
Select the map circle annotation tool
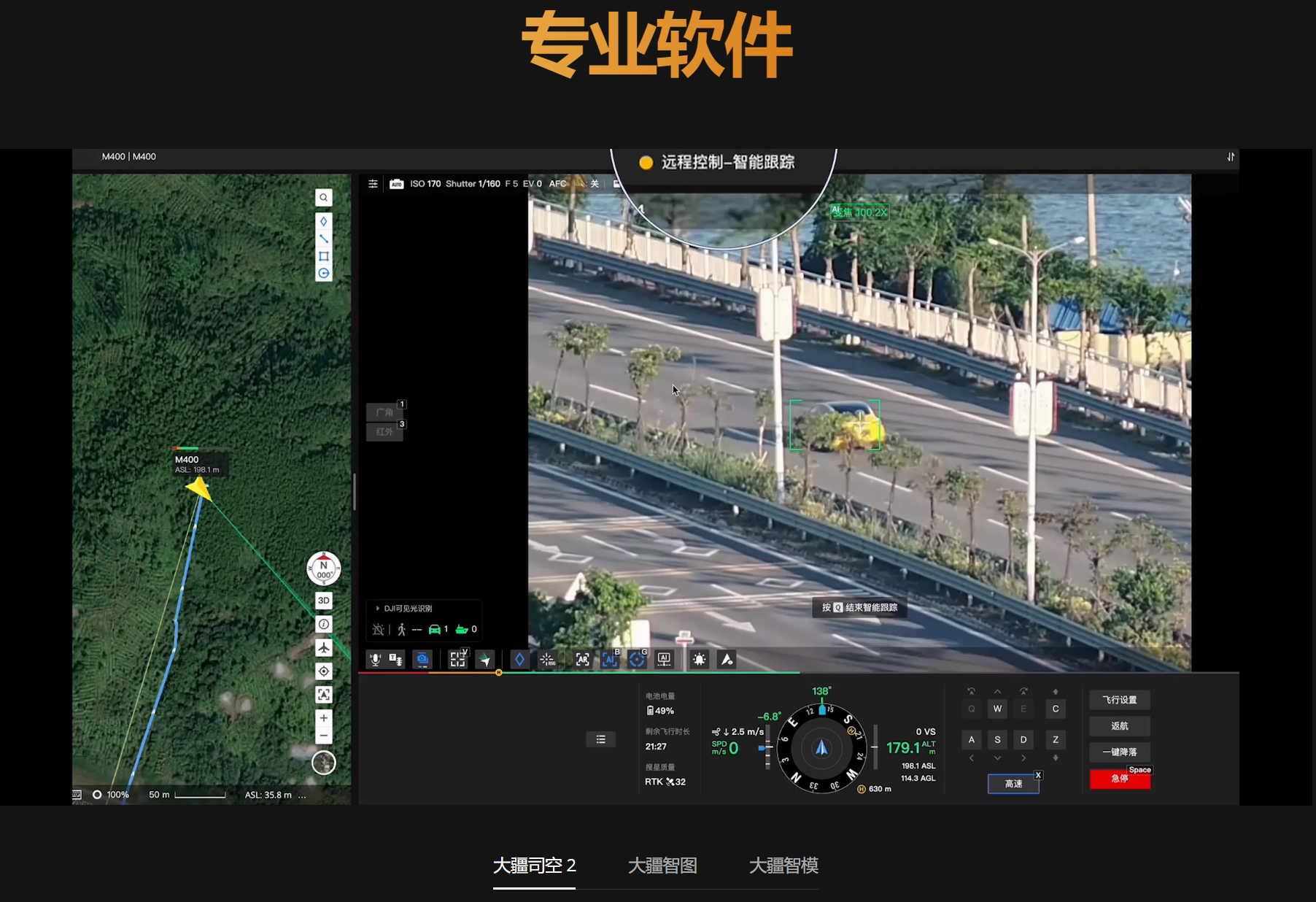[324, 274]
